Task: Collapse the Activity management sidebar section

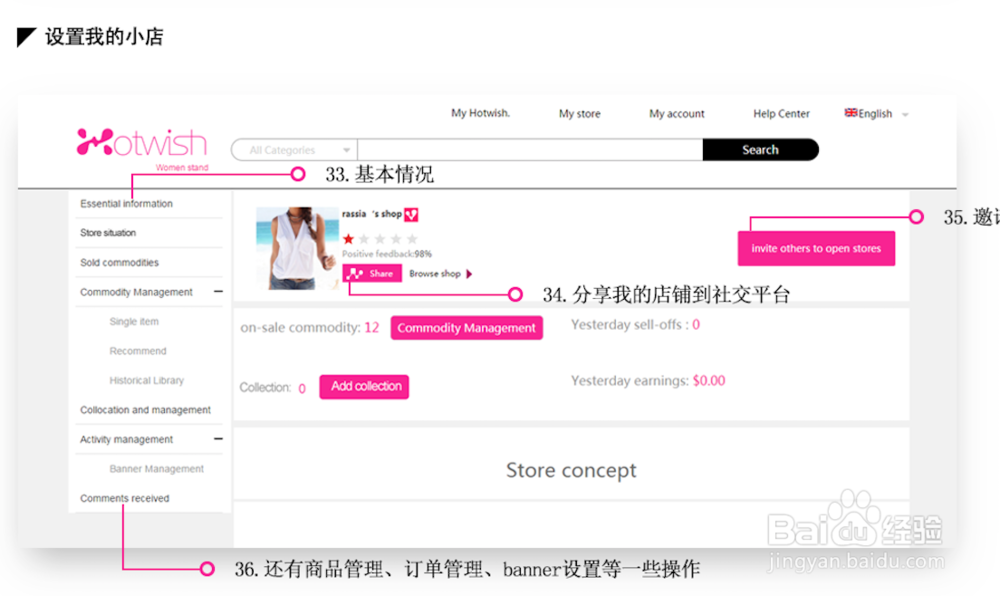Action: click(217, 438)
